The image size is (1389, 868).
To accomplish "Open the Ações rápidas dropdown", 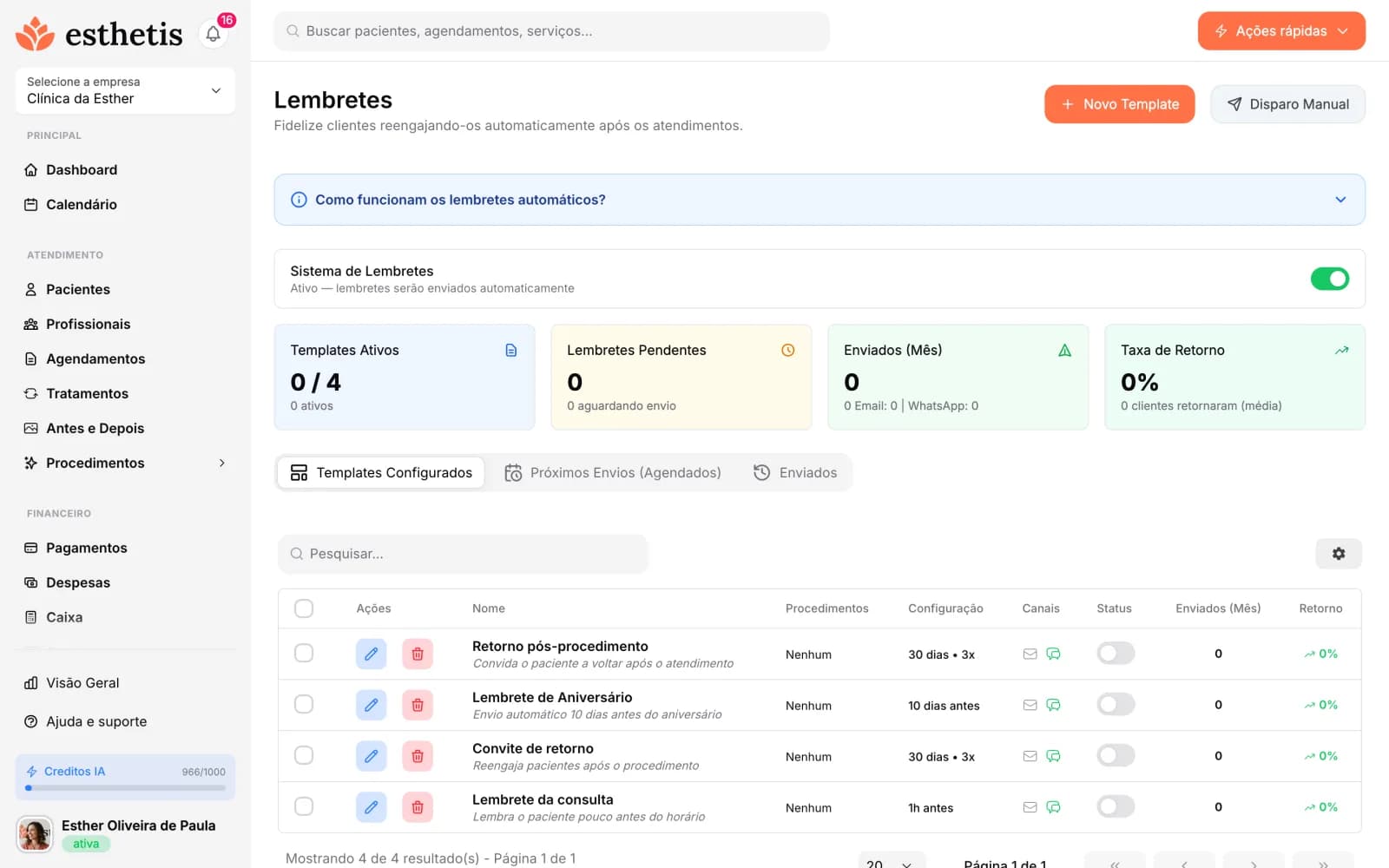I will pyautogui.click(x=1281, y=31).
